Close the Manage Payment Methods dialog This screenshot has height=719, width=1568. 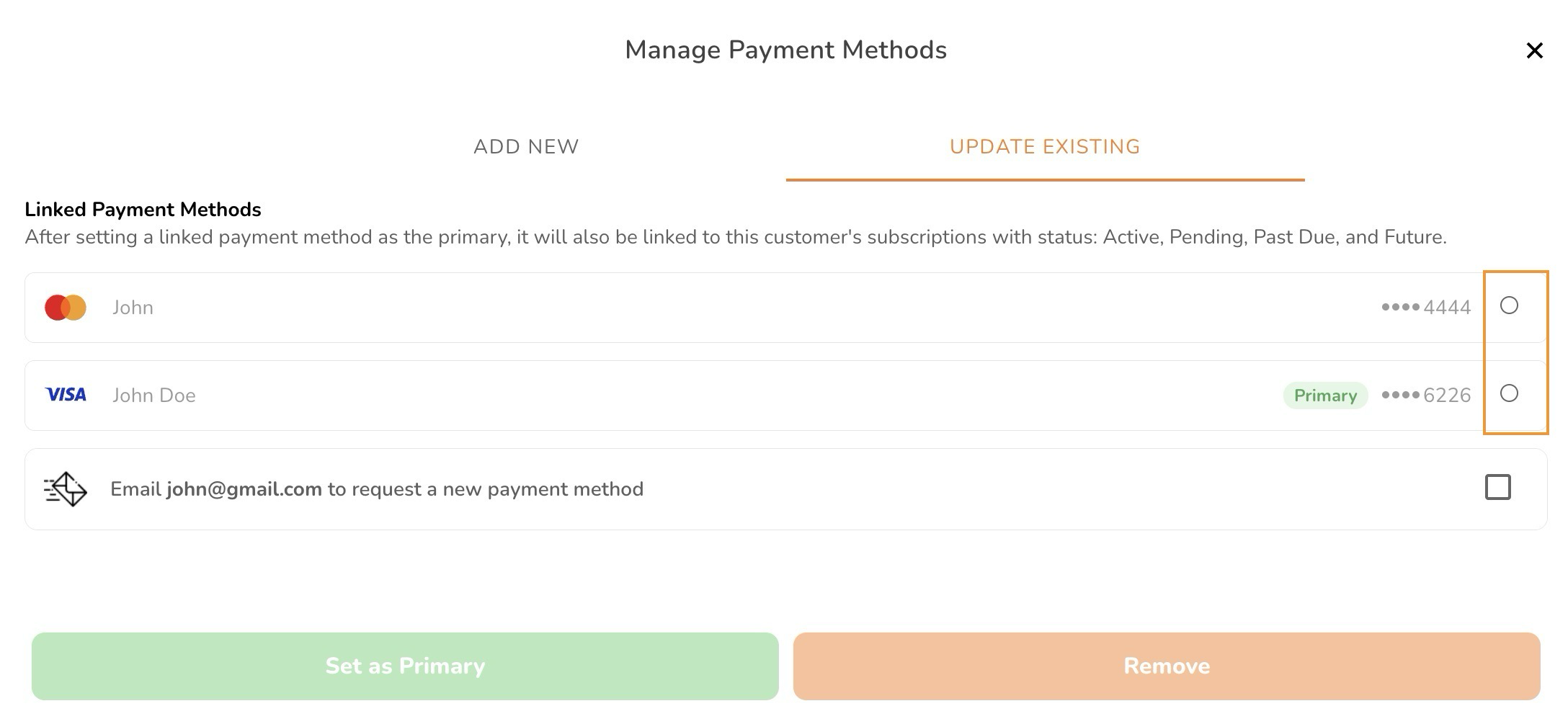[1534, 50]
